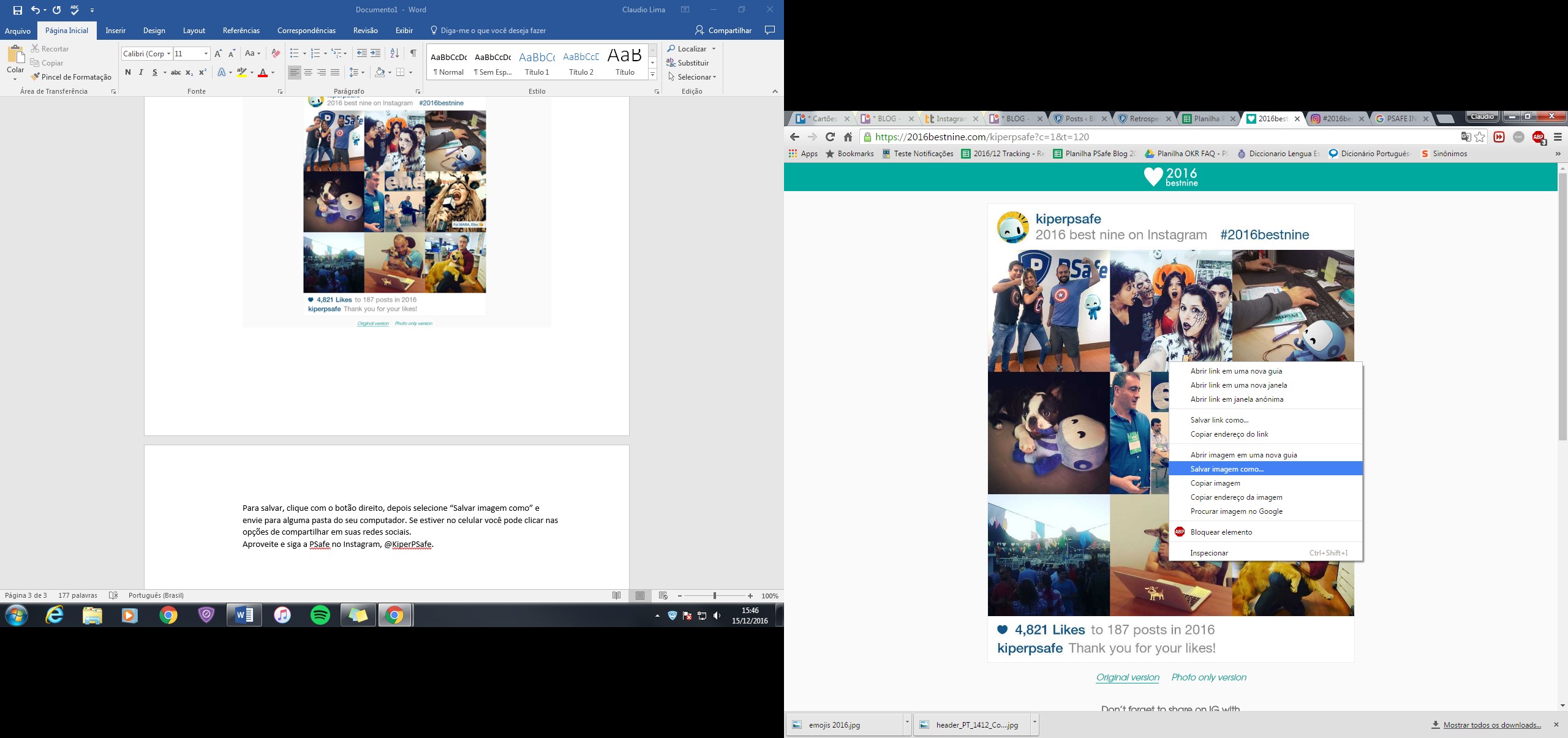This screenshot has width=1568, height=738.
Task: Center-align the paragraph text
Action: click(308, 72)
